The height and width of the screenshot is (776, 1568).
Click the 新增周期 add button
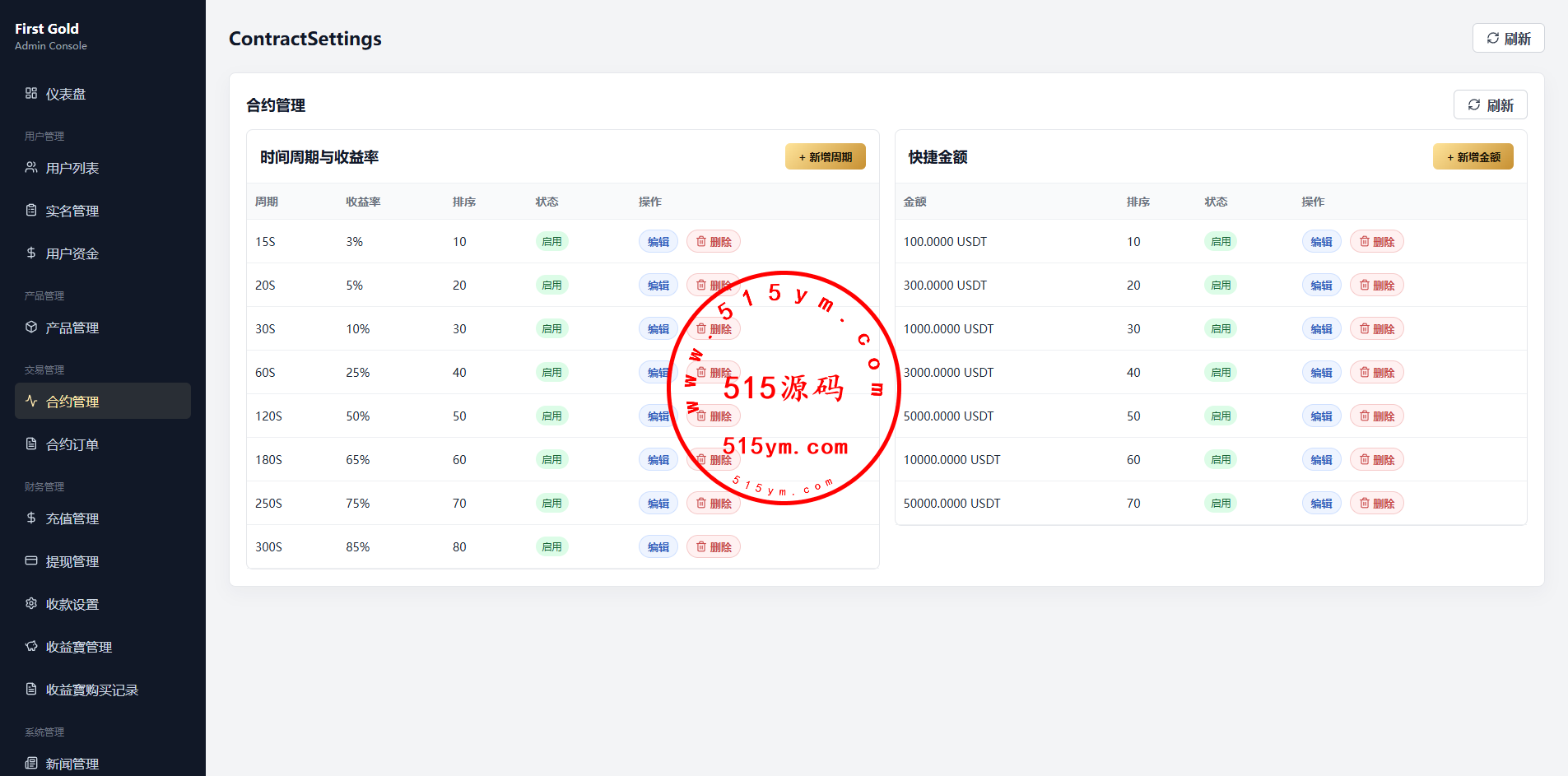click(826, 156)
